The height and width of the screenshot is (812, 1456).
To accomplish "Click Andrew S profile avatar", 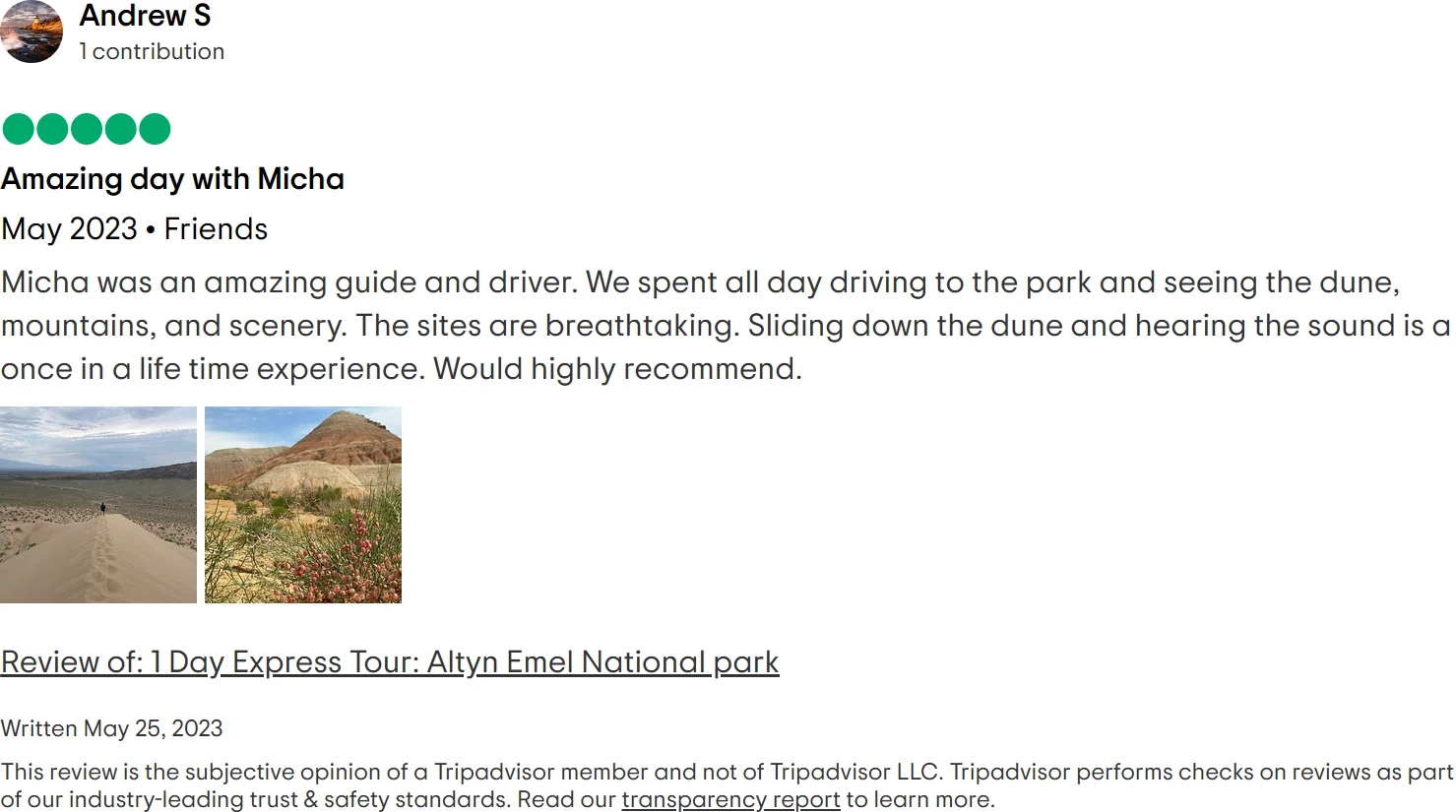I will click(32, 31).
